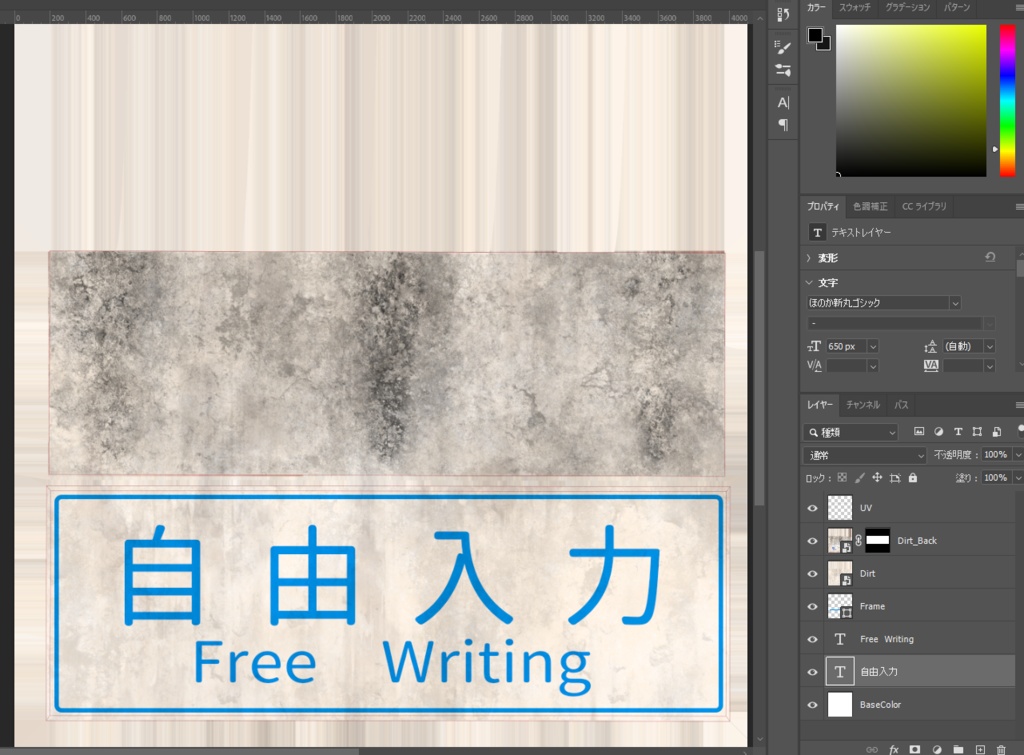Lock transparent pixels icon
1024x755 pixels.
pyautogui.click(x=842, y=478)
